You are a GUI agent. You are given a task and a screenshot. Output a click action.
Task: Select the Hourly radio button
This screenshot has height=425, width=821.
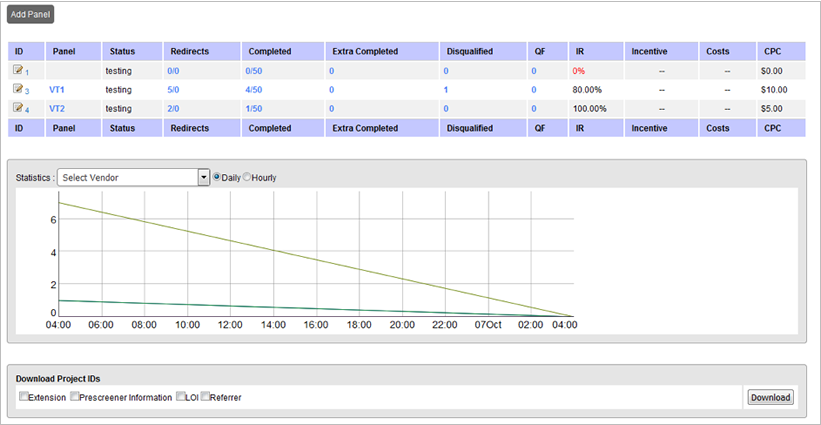[247, 177]
